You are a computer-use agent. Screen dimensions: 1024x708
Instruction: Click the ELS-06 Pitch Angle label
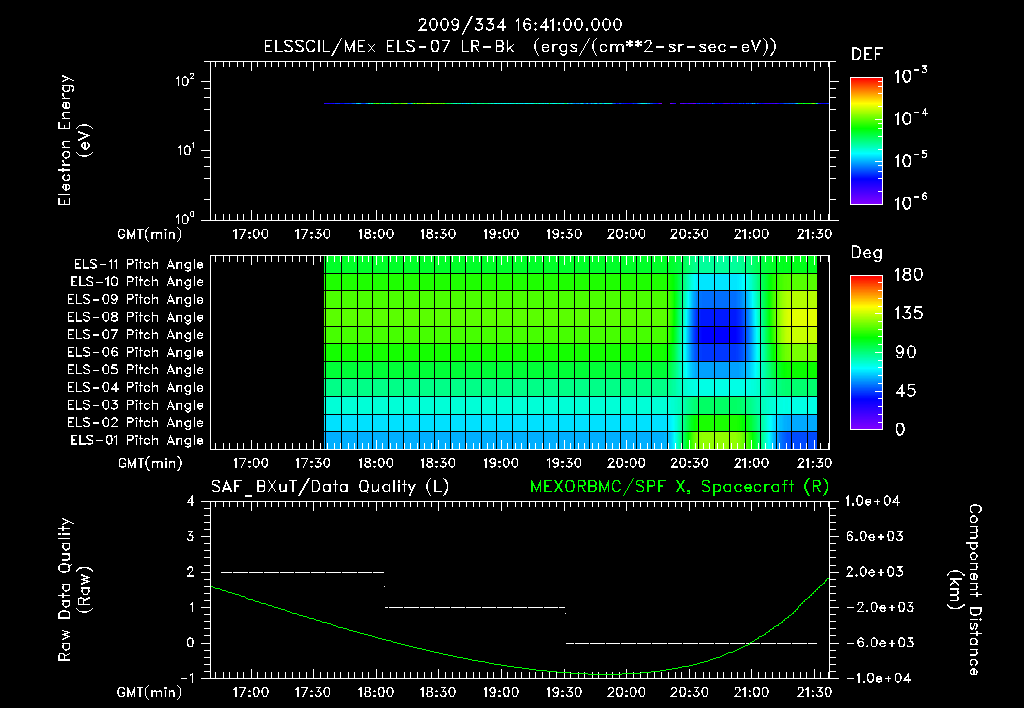tap(135, 352)
